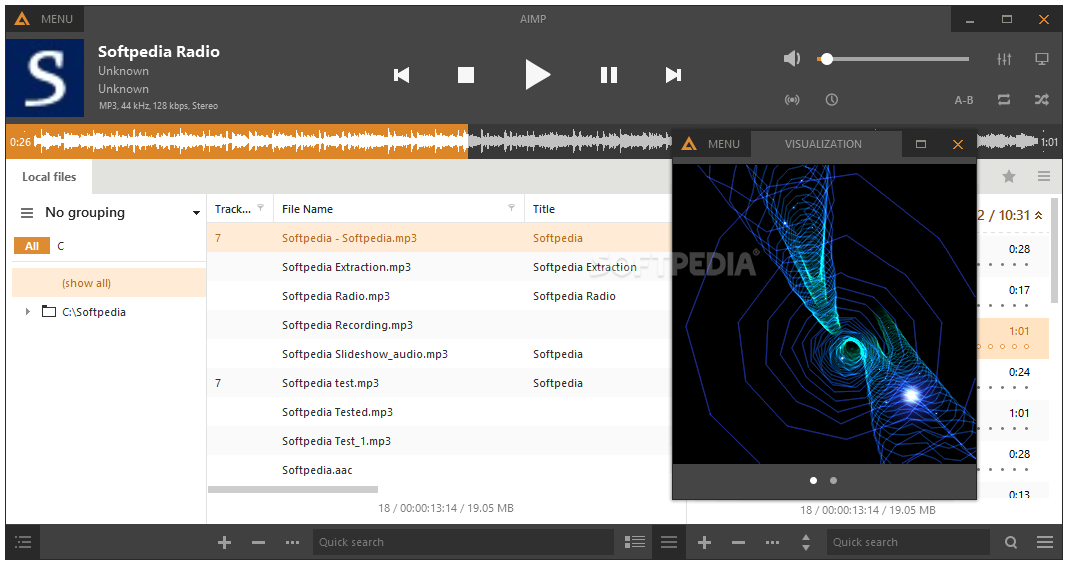1068x565 pixels.
Task: Expand the C:\Softpedia folder node
Action: [27, 312]
